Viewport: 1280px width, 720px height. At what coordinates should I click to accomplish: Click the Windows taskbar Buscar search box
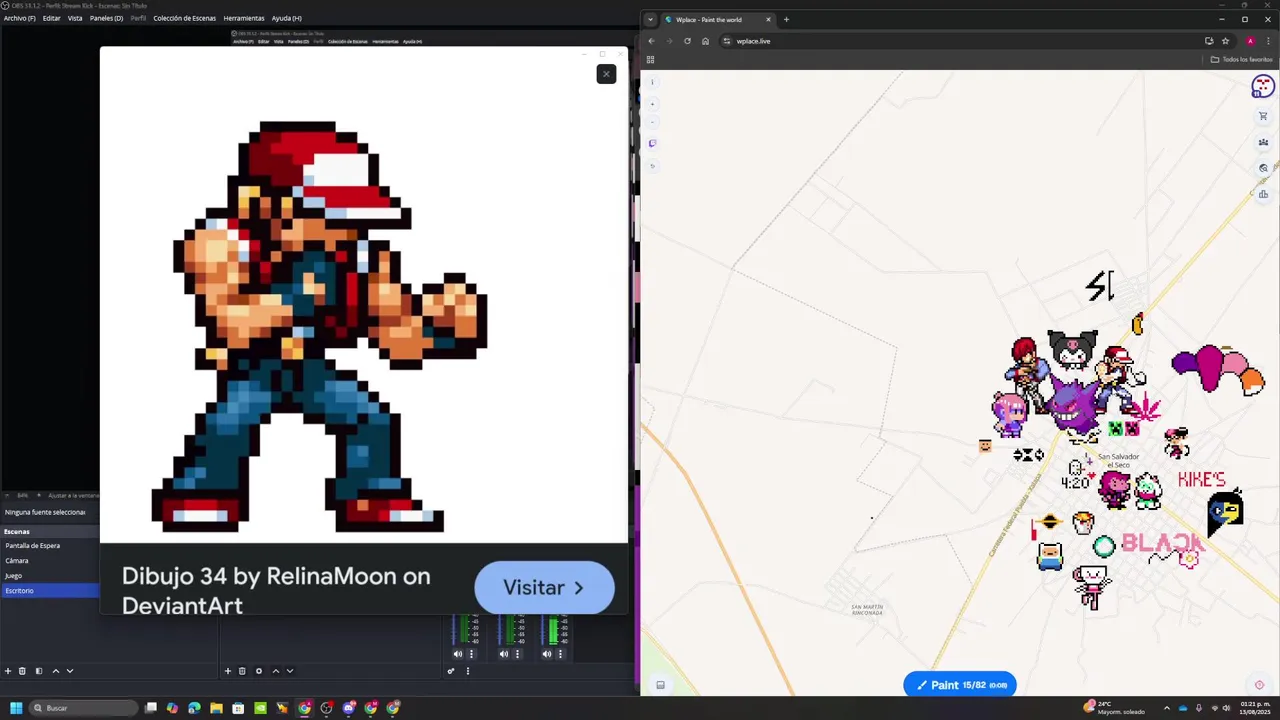pyautogui.click(x=84, y=708)
